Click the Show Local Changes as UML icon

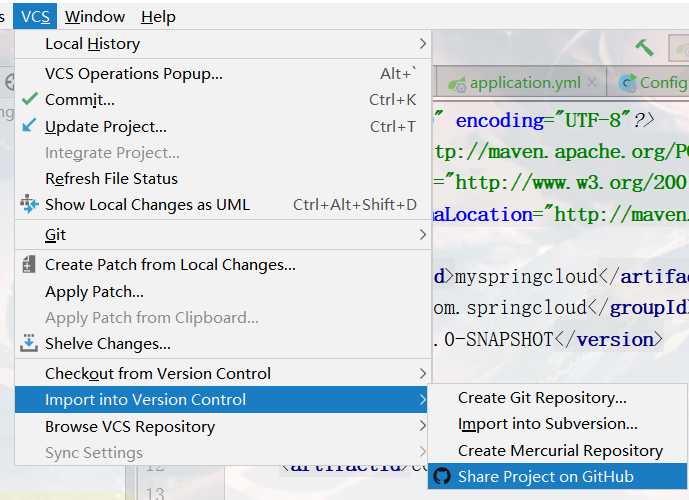point(29,204)
